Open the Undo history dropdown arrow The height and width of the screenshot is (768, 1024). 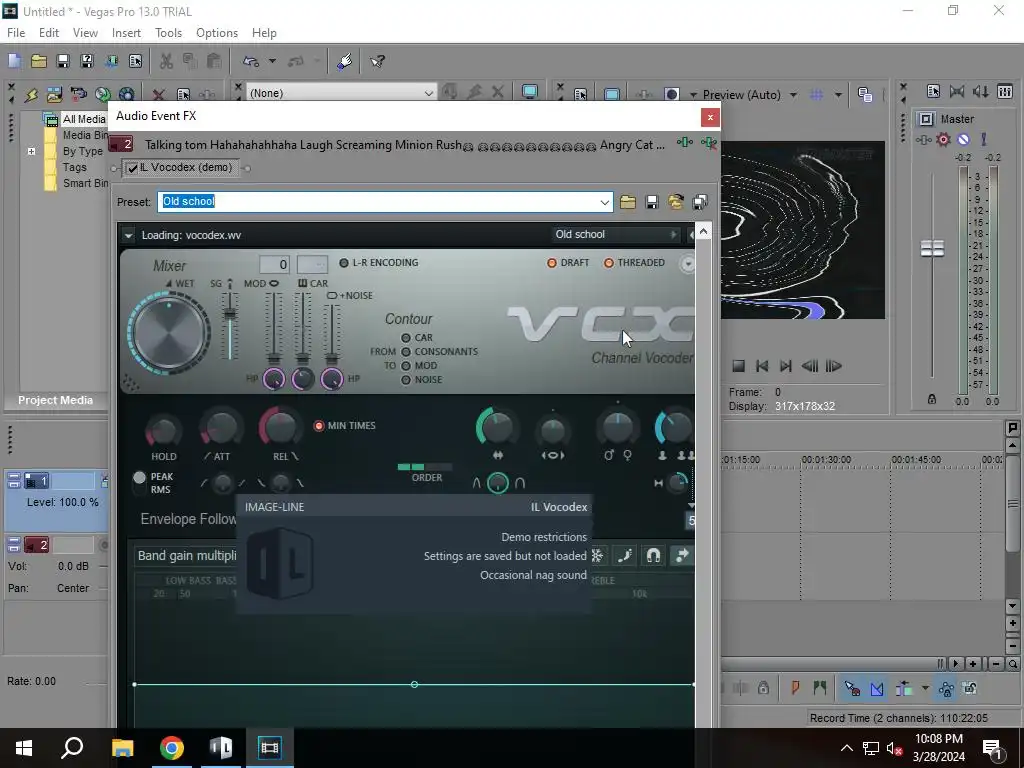272,61
